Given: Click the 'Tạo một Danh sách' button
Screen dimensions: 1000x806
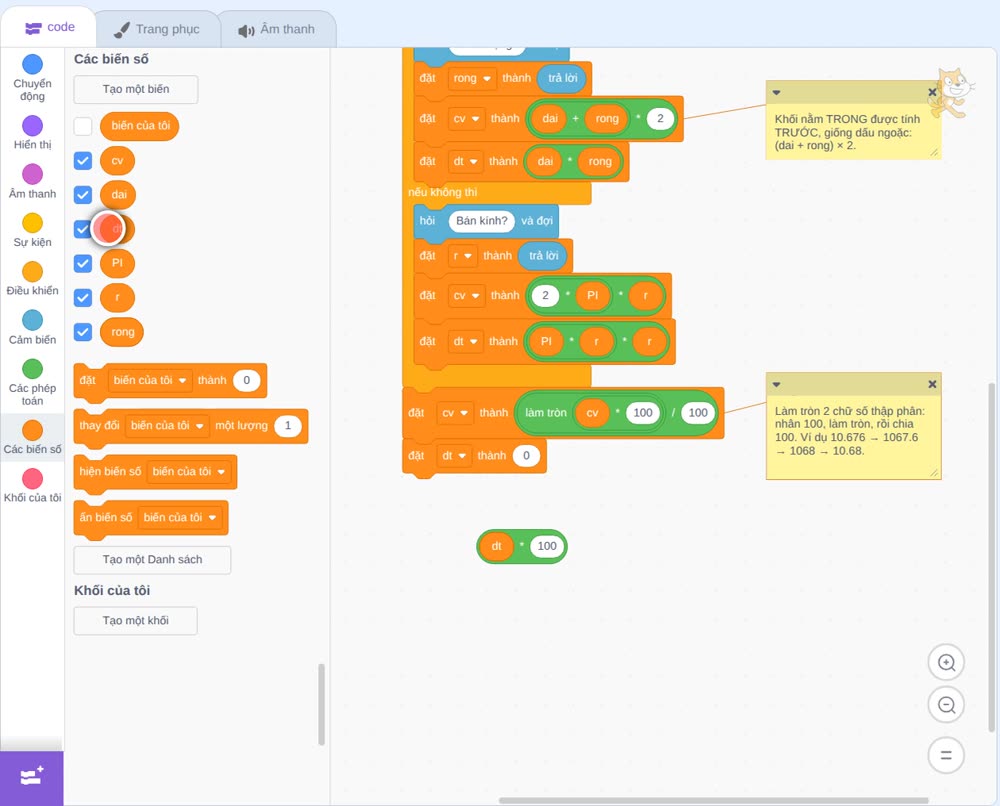Looking at the screenshot, I should 152,560.
